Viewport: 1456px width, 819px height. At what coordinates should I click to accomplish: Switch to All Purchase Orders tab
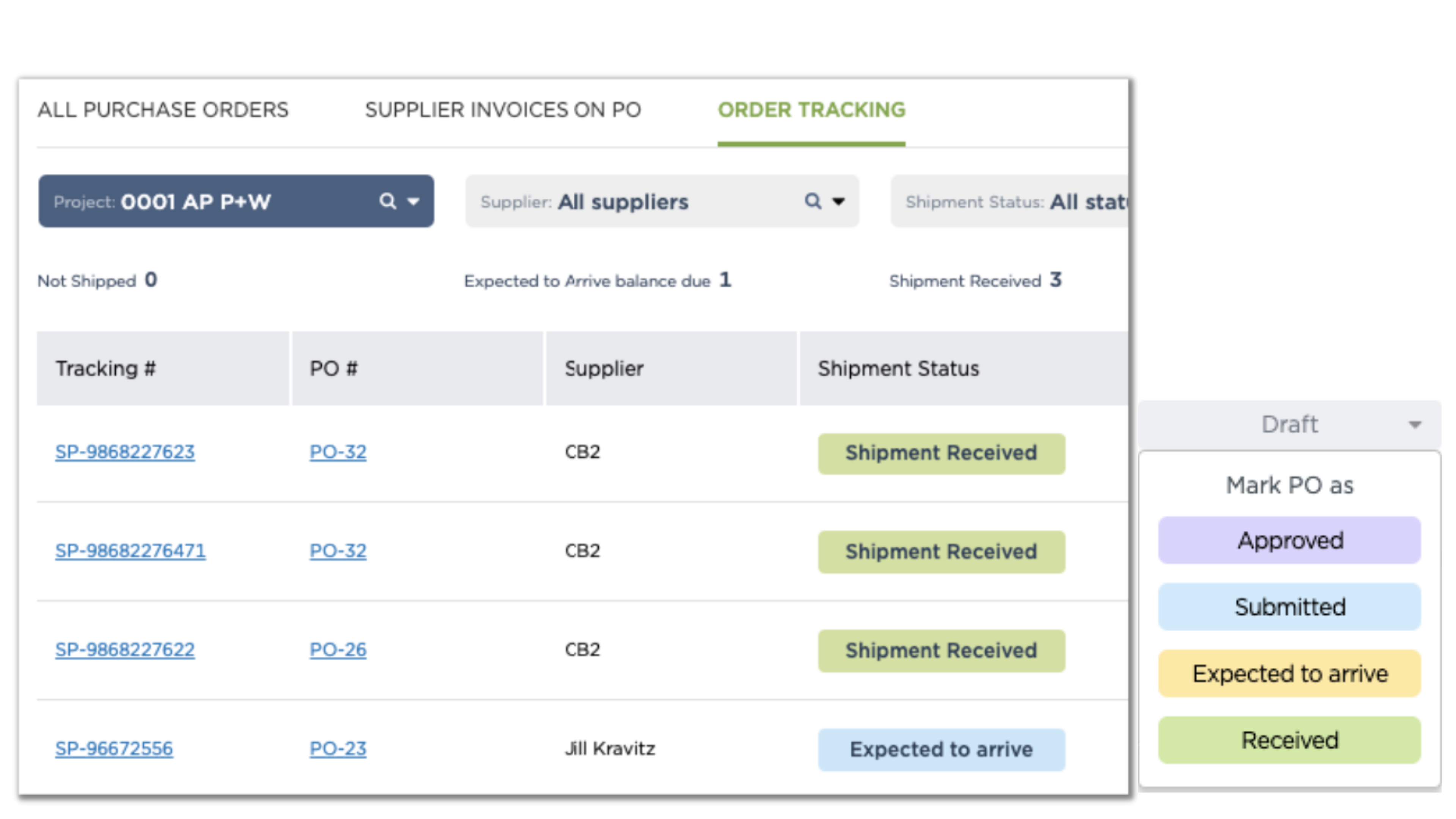tap(163, 110)
